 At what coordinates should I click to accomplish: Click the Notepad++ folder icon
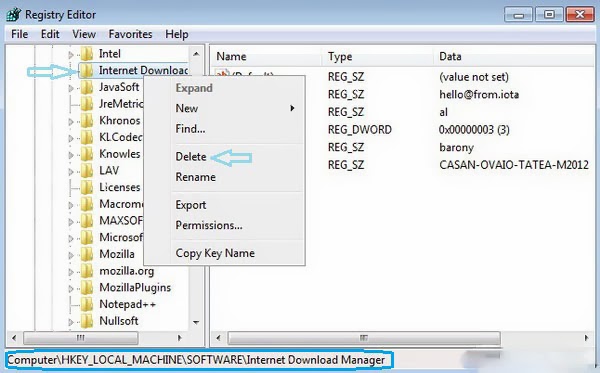[87, 304]
